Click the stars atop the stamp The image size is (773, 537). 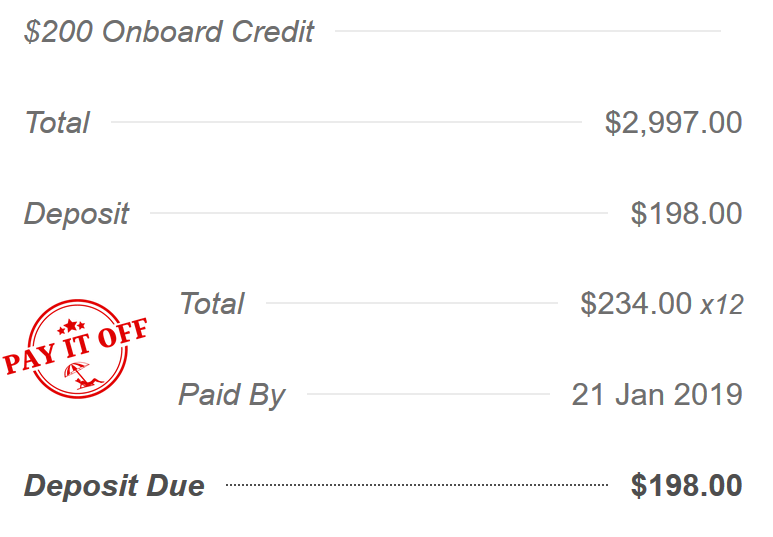pos(71,326)
